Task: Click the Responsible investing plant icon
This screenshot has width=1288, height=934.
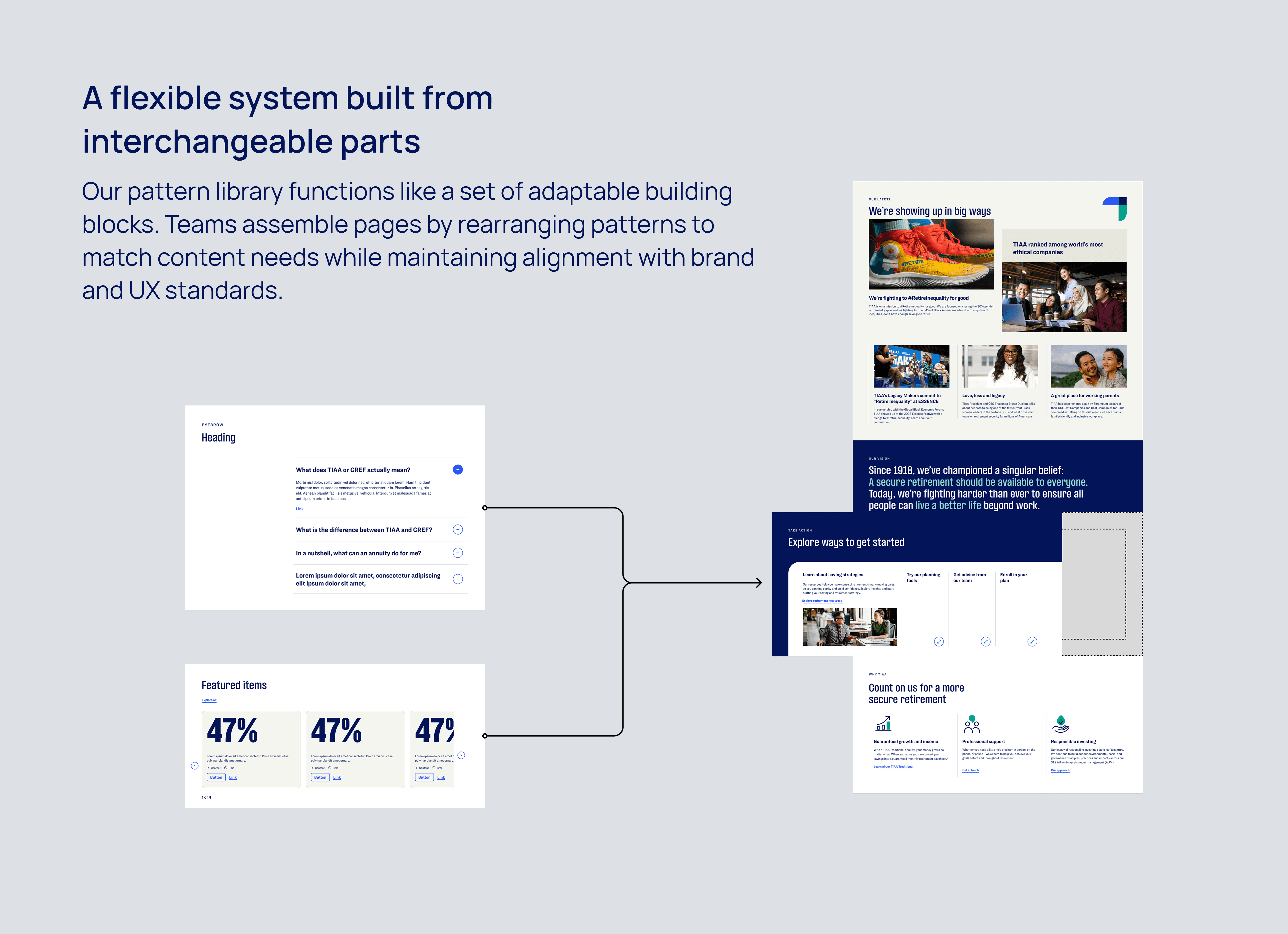Action: pos(1060,724)
